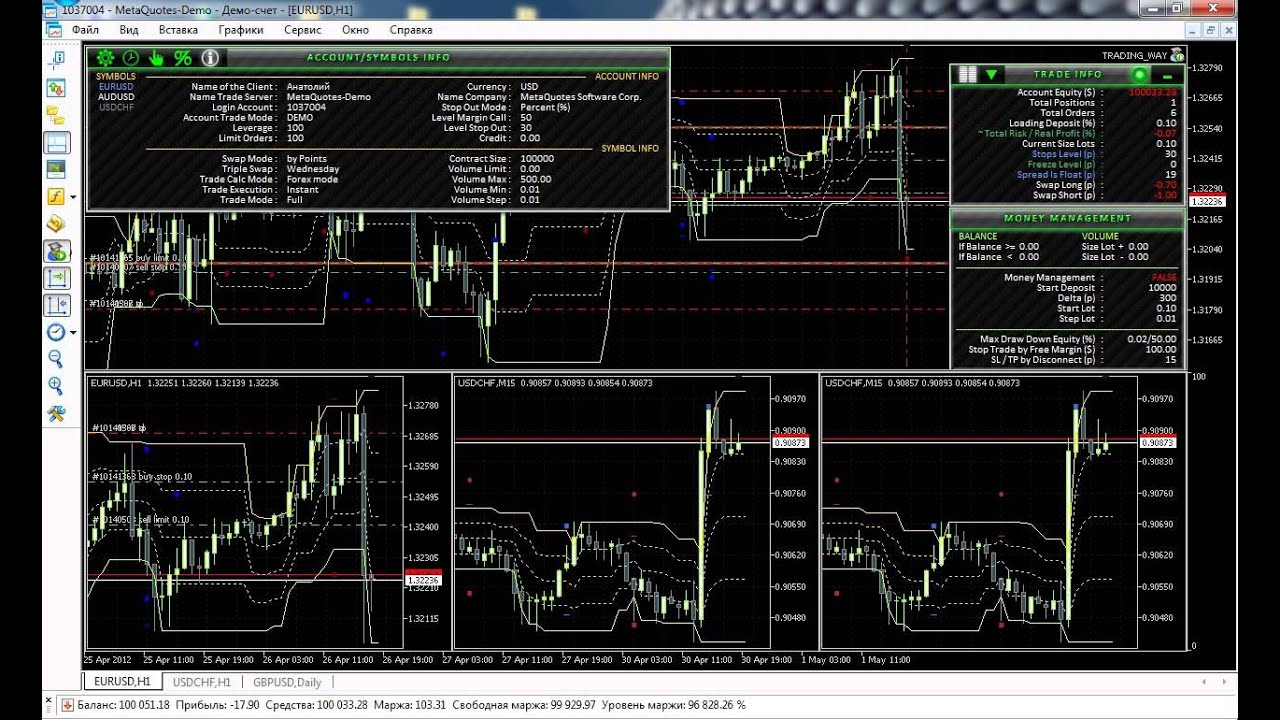Open the Графики menu
The height and width of the screenshot is (720, 1280).
241,30
